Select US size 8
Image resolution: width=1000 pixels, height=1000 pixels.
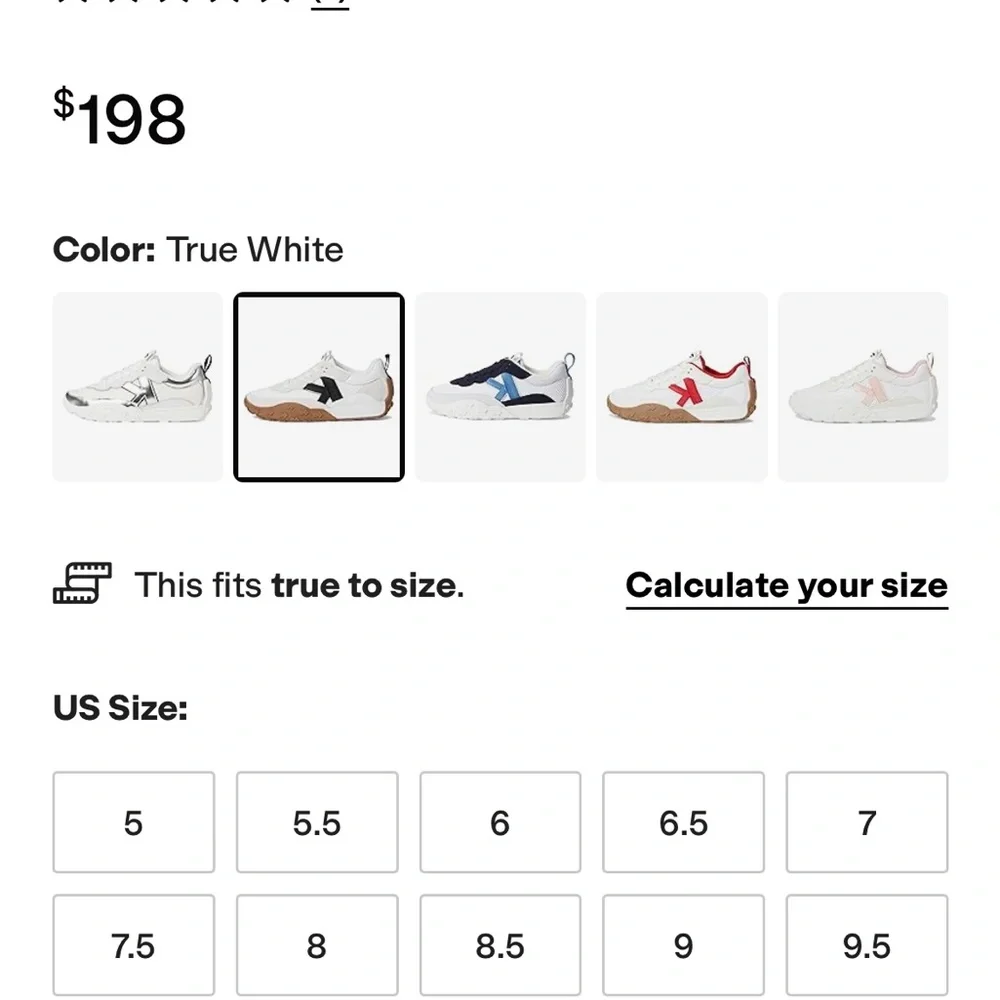point(317,945)
